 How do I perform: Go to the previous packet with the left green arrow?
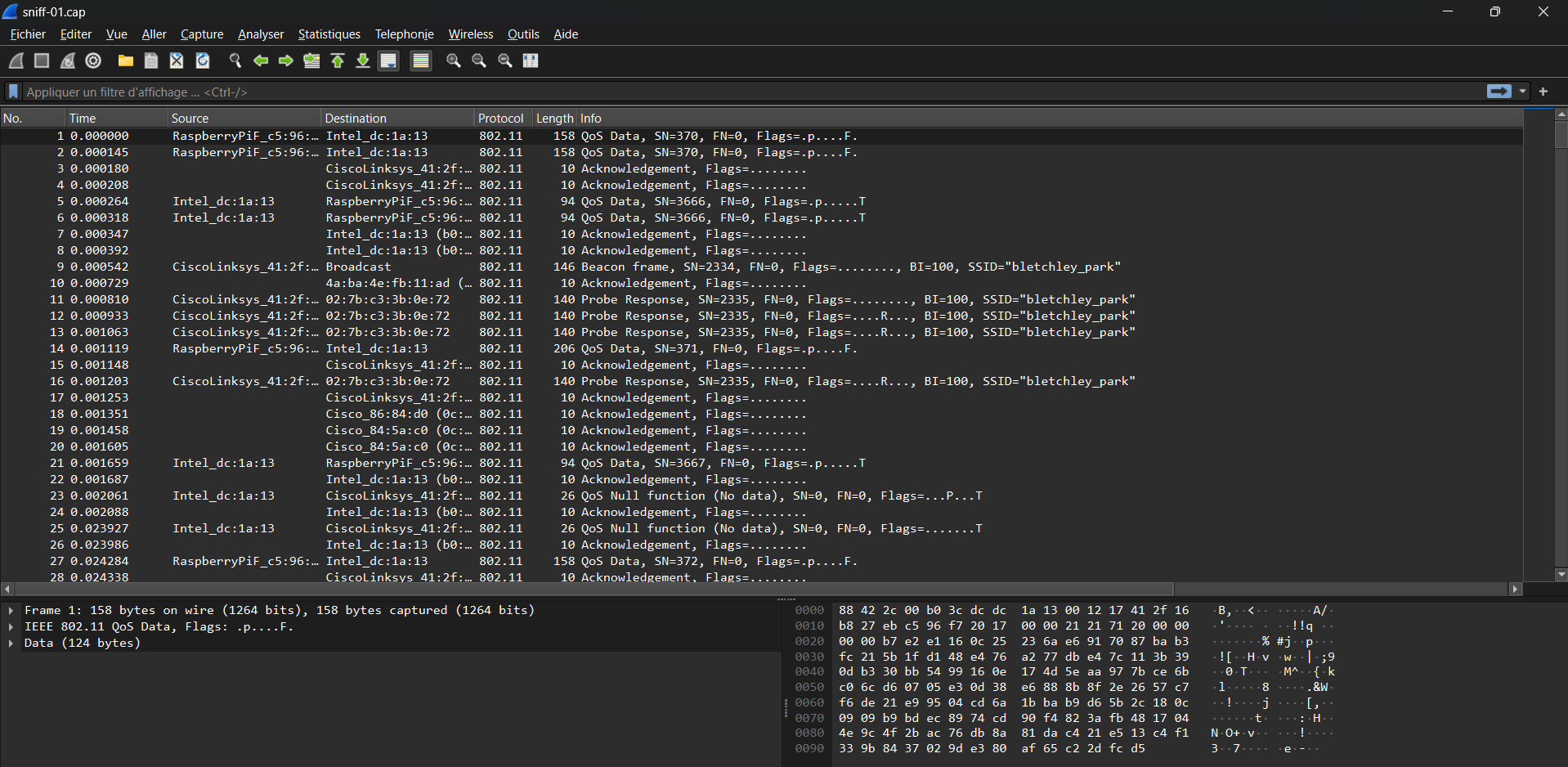tap(261, 61)
